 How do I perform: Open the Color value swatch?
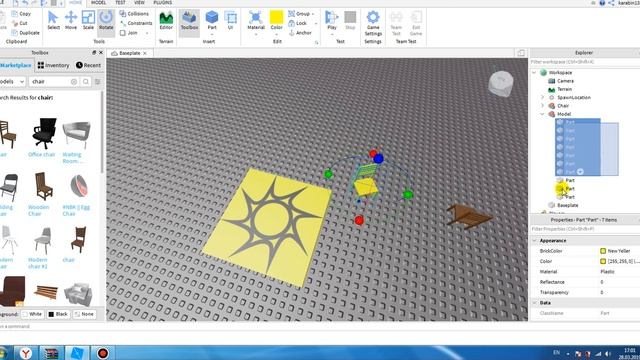603,261
